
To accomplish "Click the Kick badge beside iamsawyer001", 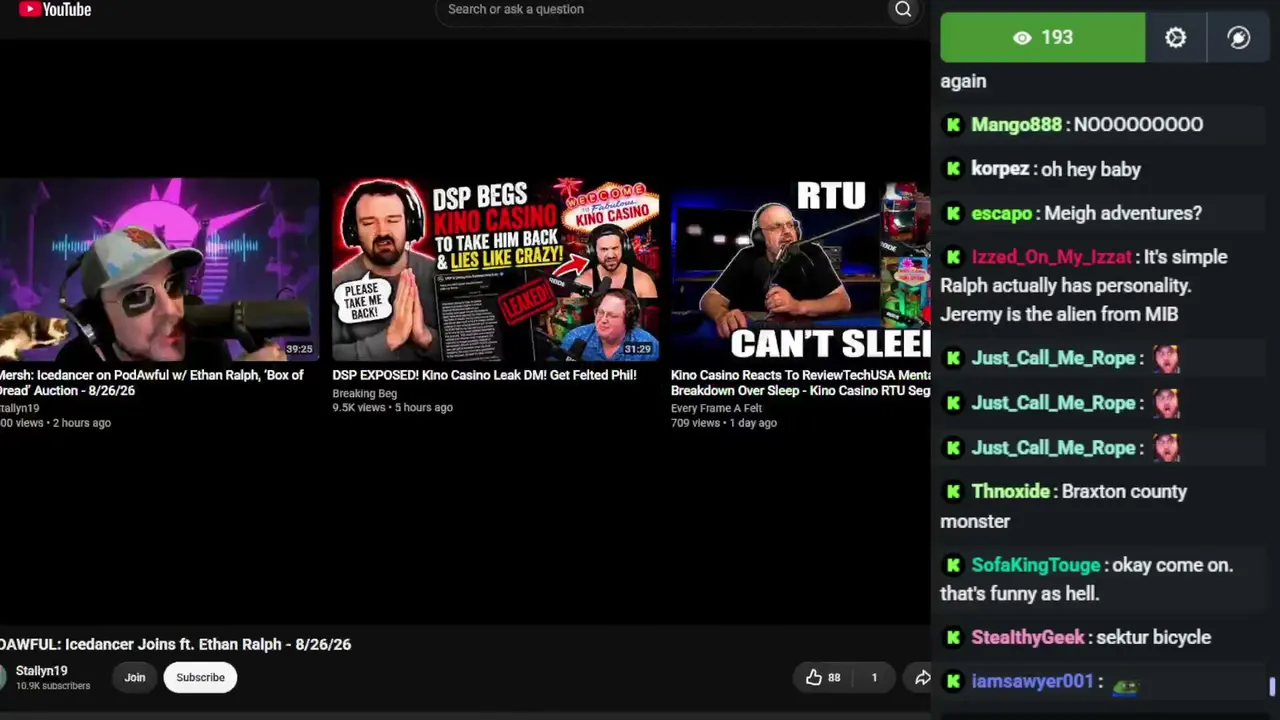I will coord(953,681).
